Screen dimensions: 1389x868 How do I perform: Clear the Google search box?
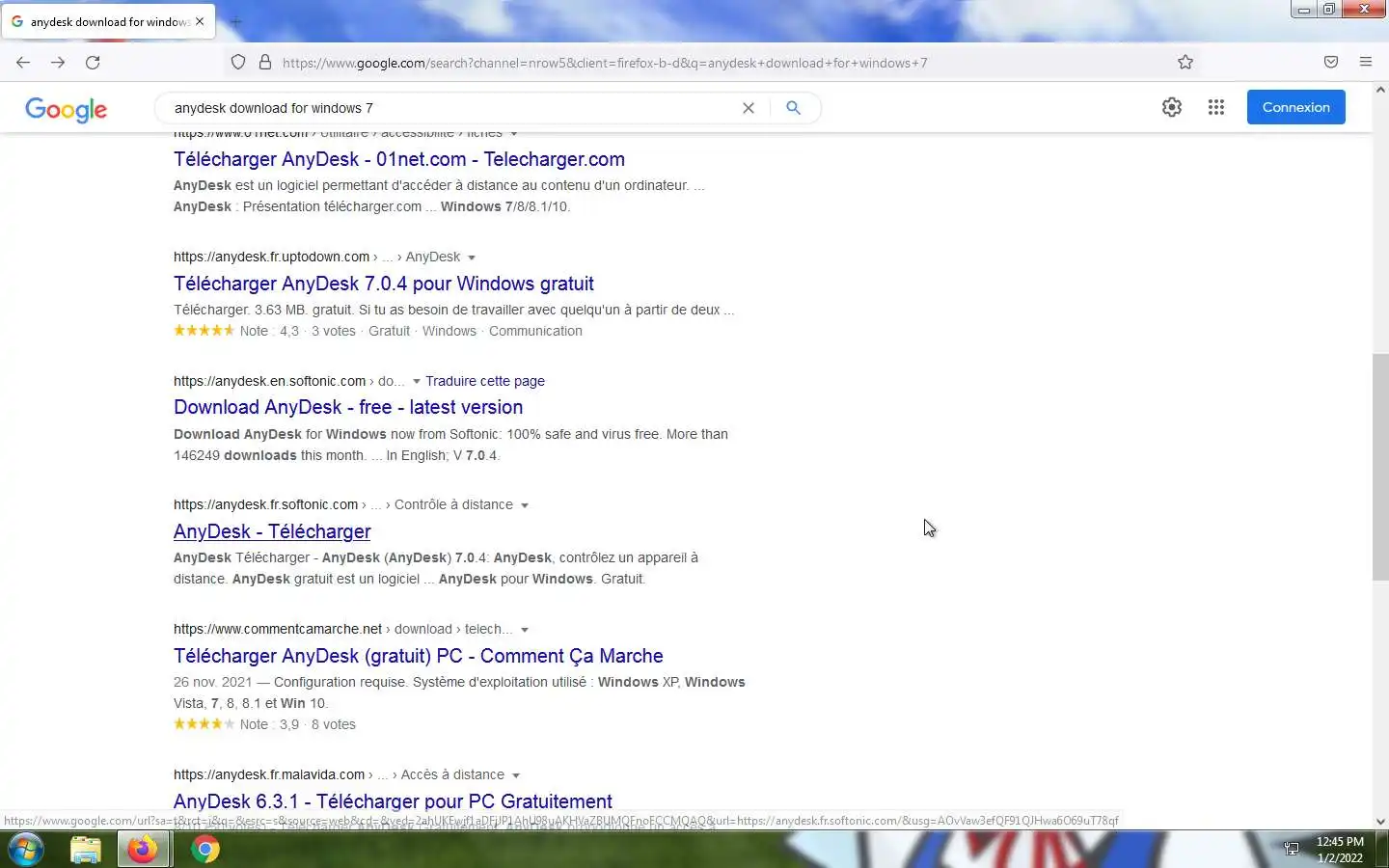click(748, 108)
